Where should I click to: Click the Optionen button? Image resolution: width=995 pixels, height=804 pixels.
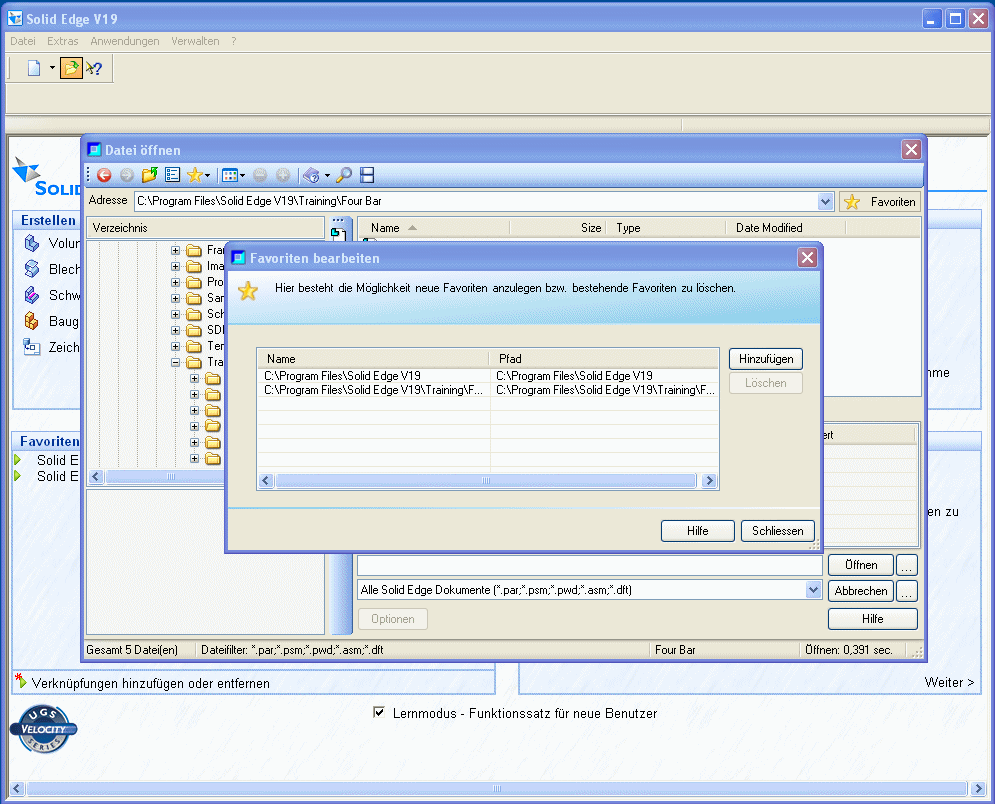(393, 619)
